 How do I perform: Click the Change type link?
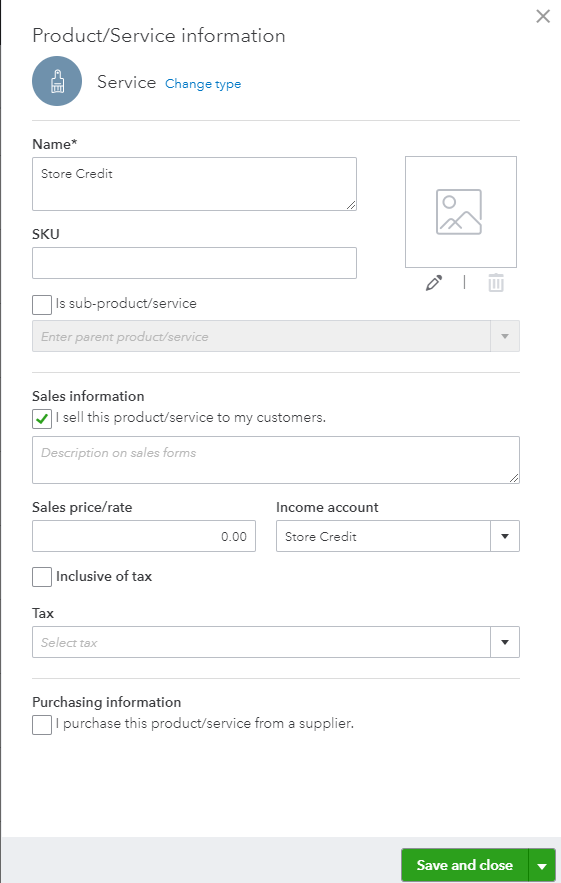click(203, 84)
